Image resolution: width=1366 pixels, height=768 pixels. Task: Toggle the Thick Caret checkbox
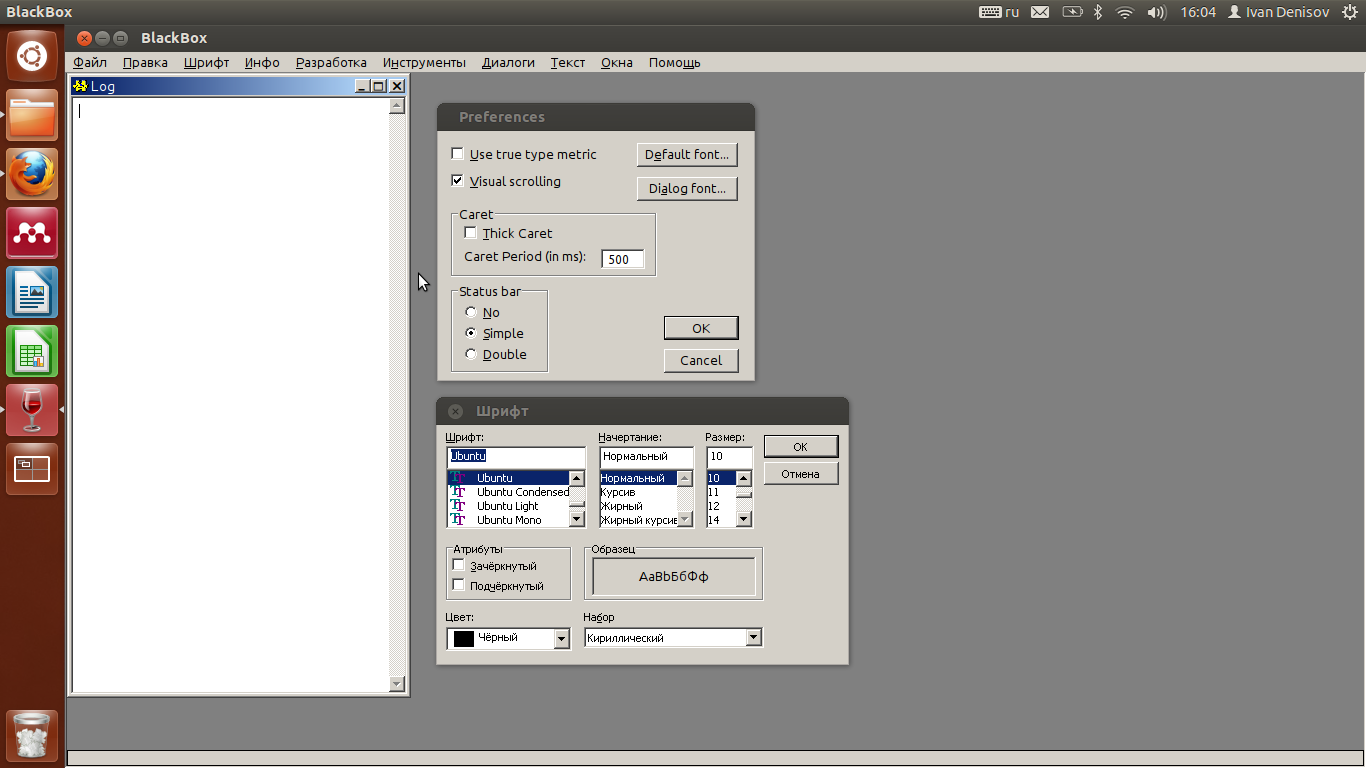click(471, 233)
